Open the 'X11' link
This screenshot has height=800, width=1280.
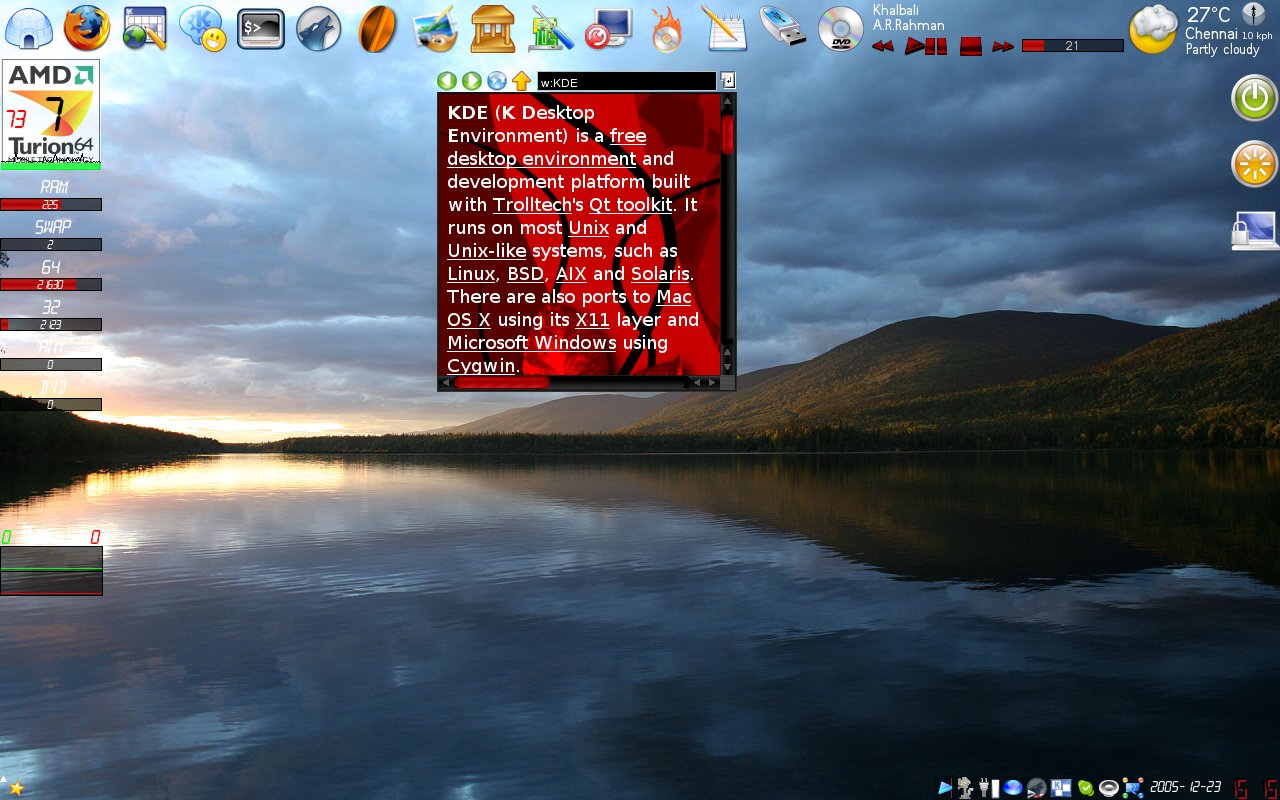click(x=593, y=320)
